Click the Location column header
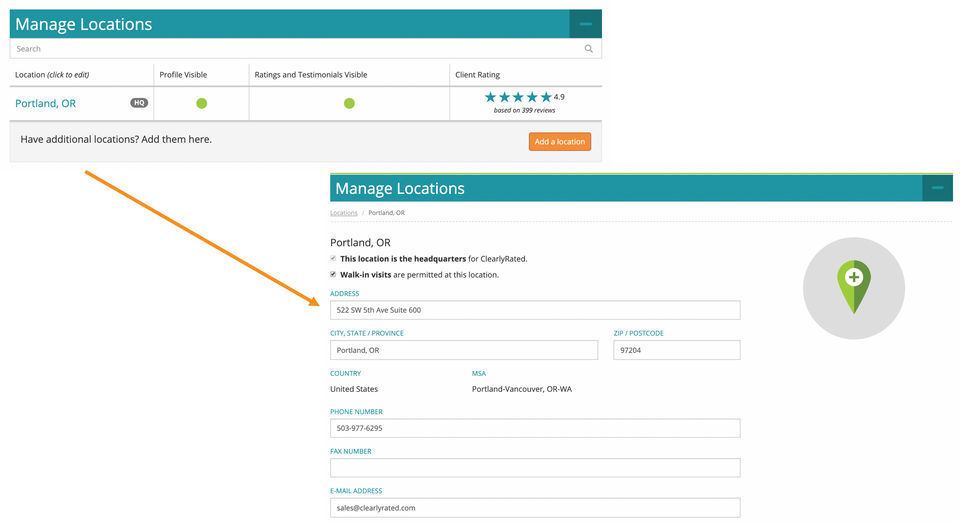The width and height of the screenshot is (960, 531). tap(52, 75)
